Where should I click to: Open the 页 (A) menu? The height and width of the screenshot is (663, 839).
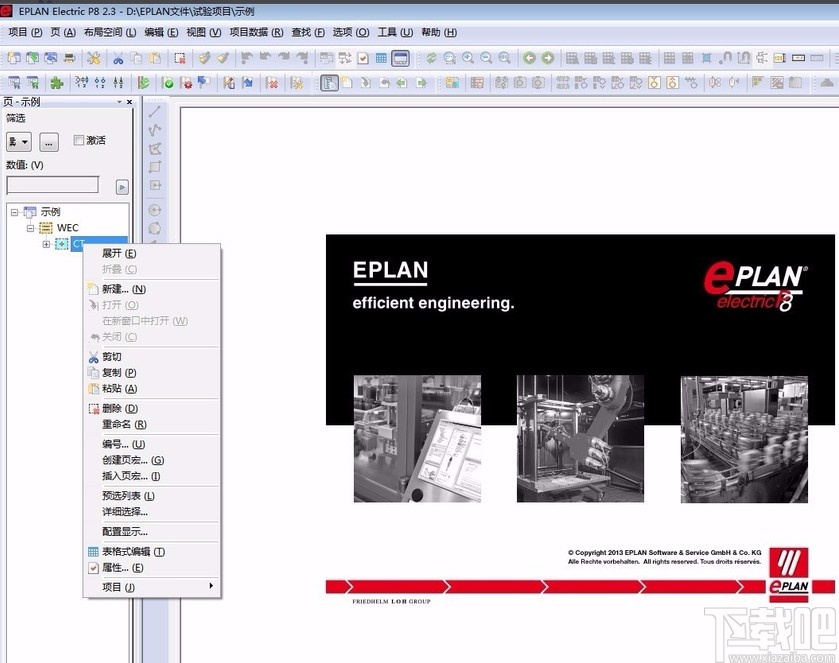[x=63, y=32]
